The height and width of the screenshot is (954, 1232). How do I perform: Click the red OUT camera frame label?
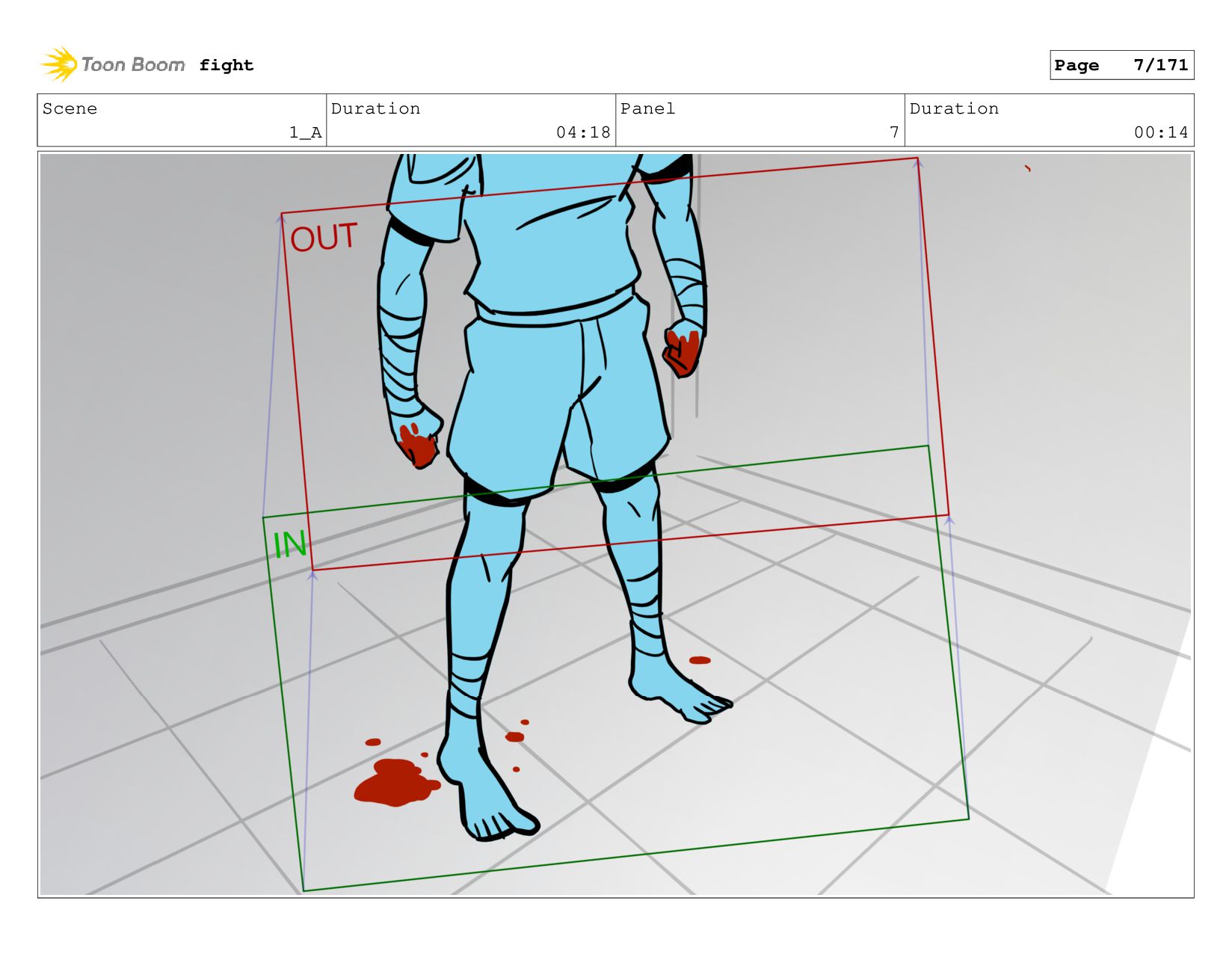coord(324,237)
